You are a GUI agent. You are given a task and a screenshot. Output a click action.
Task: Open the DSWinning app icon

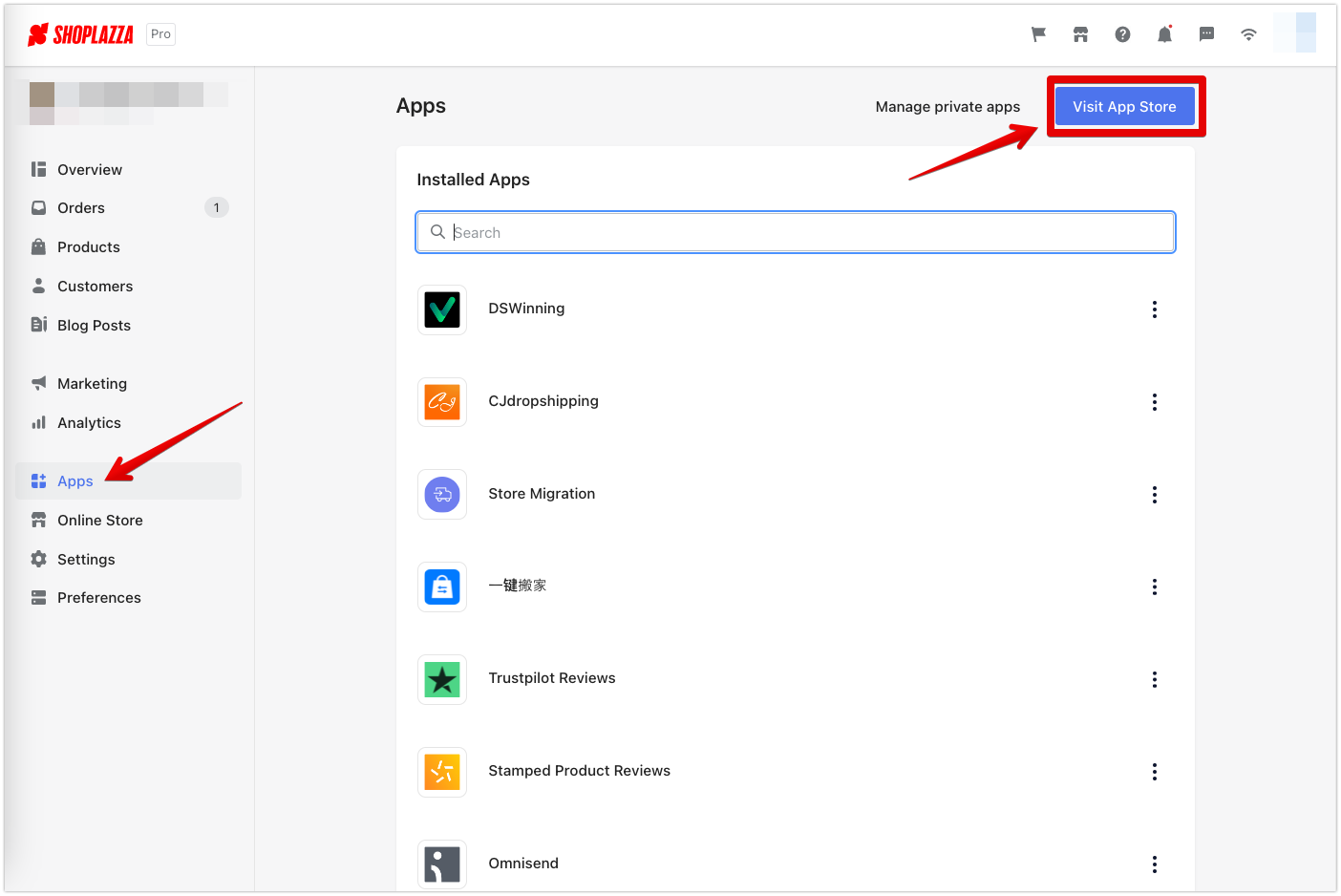(442, 309)
